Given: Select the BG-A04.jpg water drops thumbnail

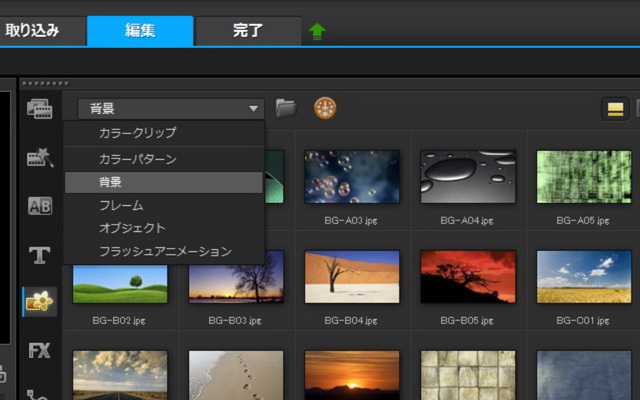Looking at the screenshot, I should [468, 177].
